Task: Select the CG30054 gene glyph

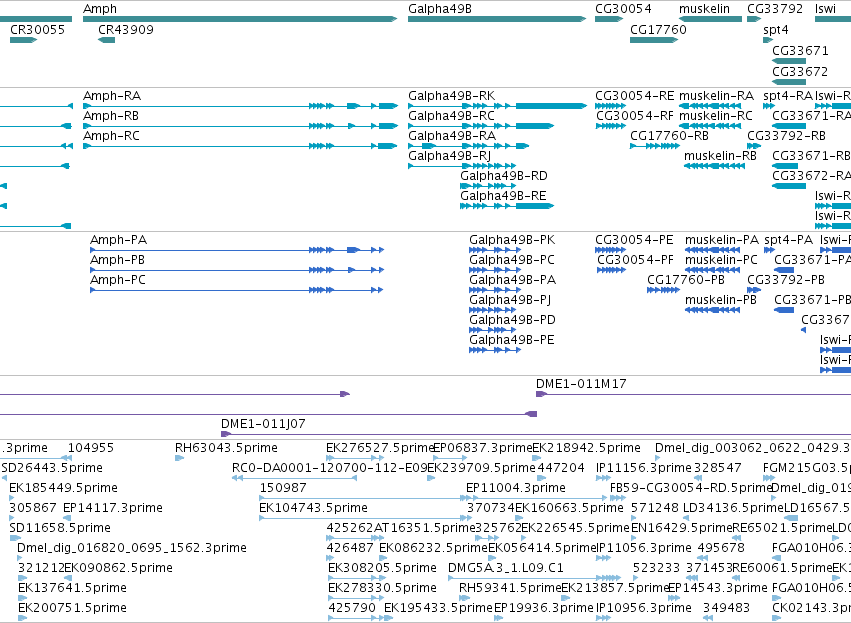Action: click(609, 19)
